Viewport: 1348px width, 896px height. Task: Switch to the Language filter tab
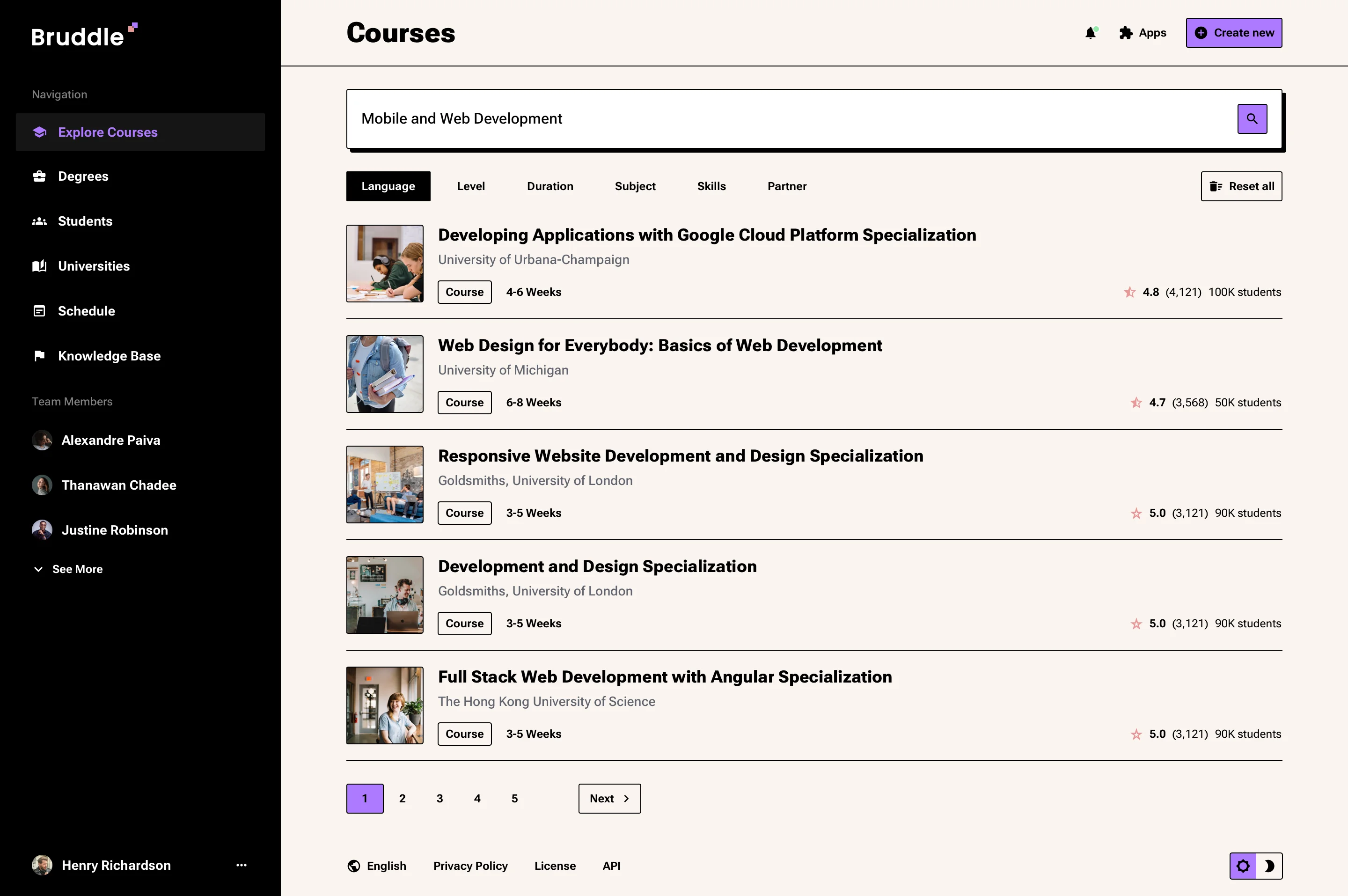[388, 186]
